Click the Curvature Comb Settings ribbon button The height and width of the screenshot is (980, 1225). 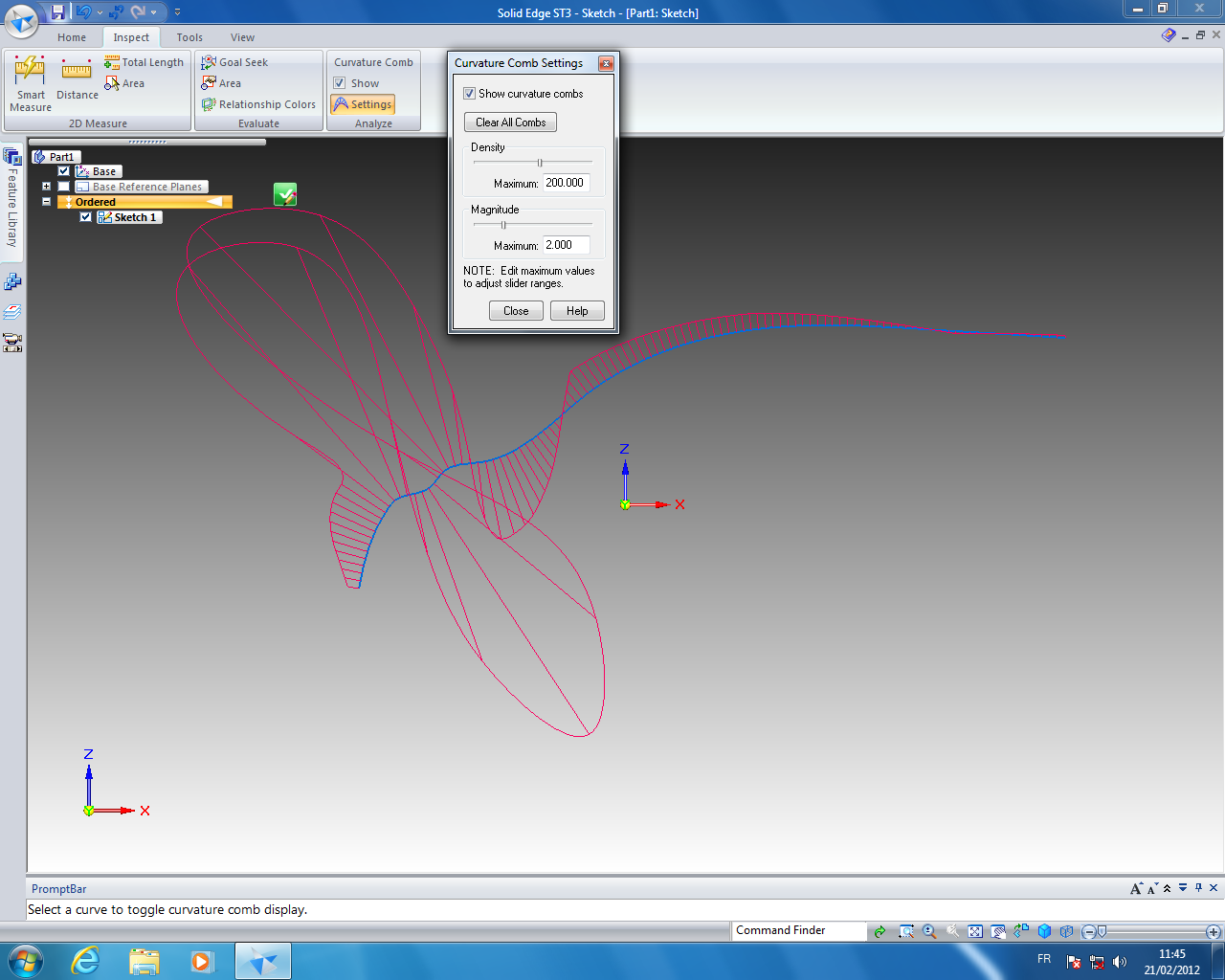363,104
